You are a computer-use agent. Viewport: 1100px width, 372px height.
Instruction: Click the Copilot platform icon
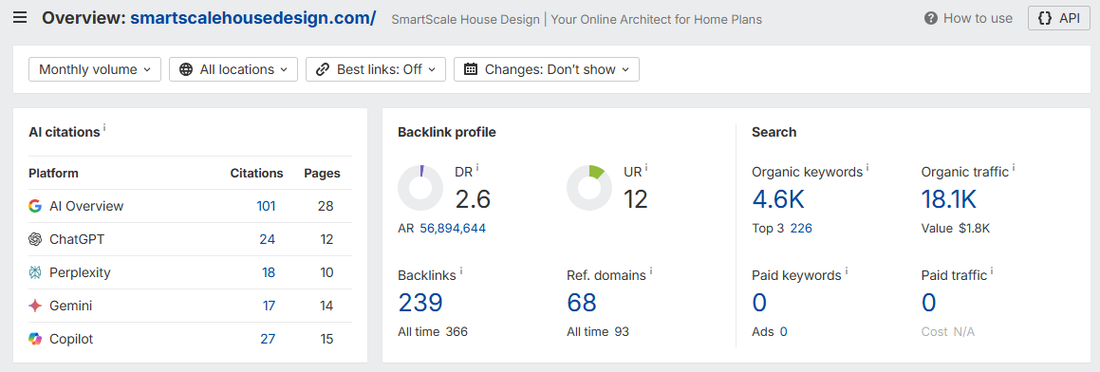coord(35,339)
